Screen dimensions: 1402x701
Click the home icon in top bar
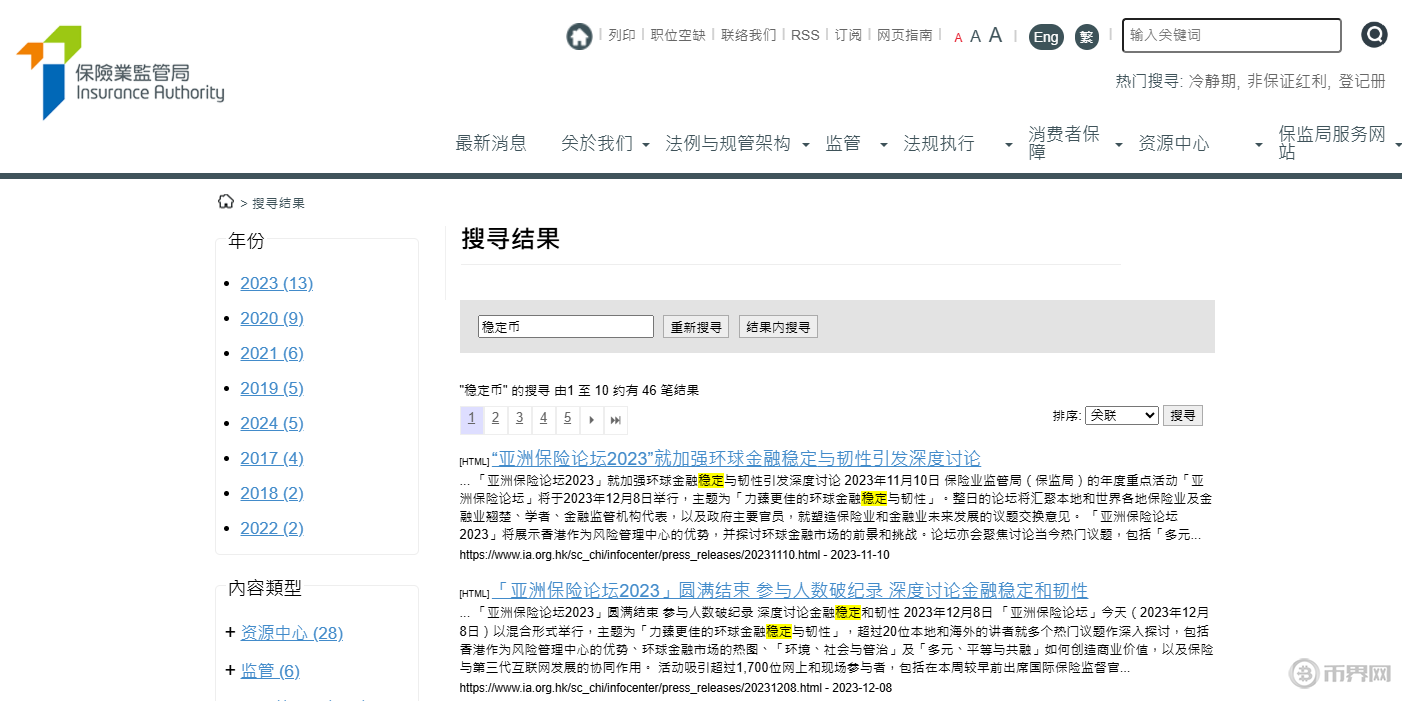click(579, 36)
